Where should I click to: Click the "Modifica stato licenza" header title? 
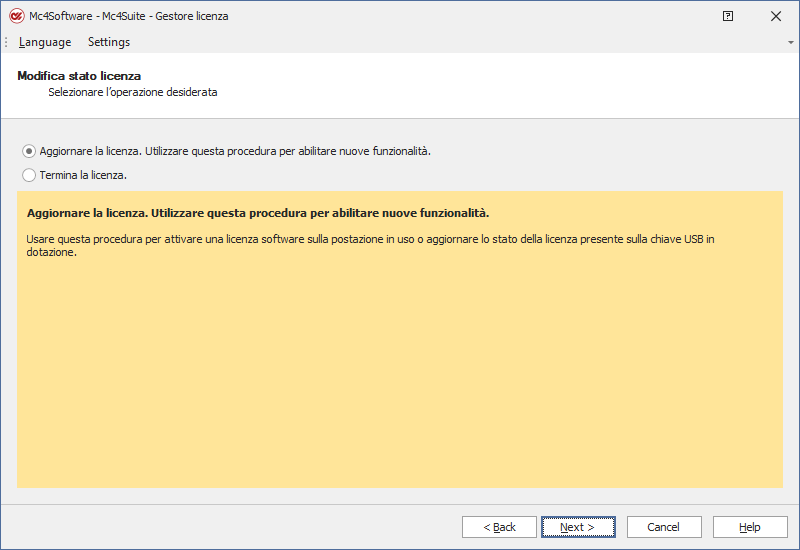pos(79,76)
